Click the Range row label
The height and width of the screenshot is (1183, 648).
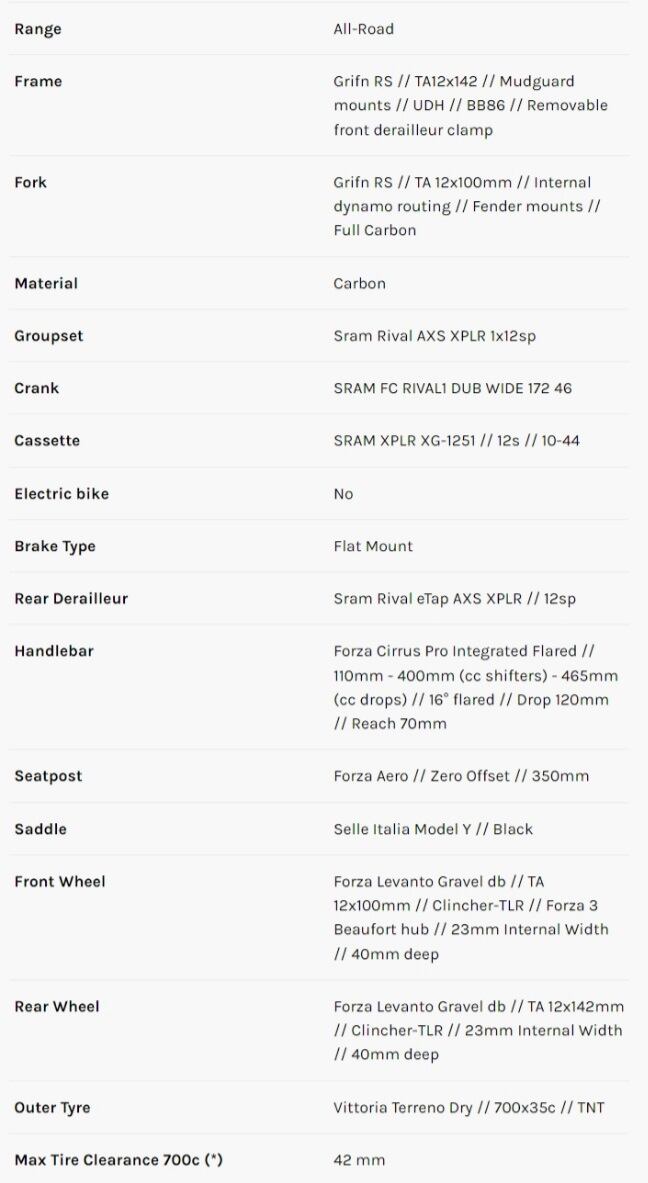(x=38, y=29)
